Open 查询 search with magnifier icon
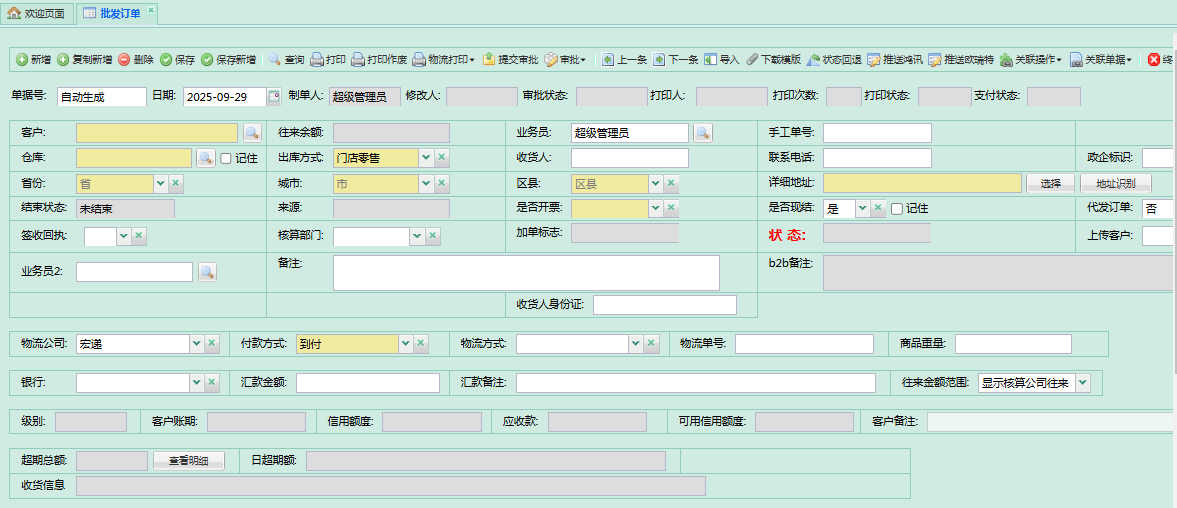The image size is (1177, 508). [x=275, y=60]
